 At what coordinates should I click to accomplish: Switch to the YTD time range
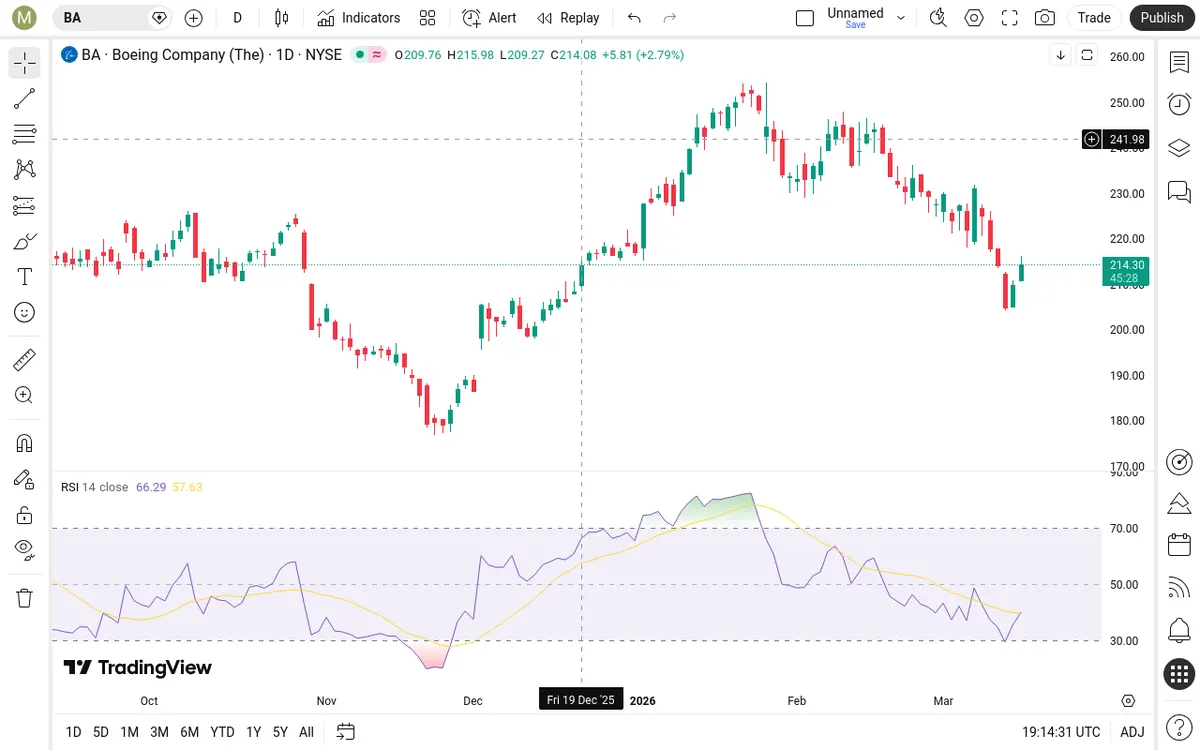click(x=222, y=732)
